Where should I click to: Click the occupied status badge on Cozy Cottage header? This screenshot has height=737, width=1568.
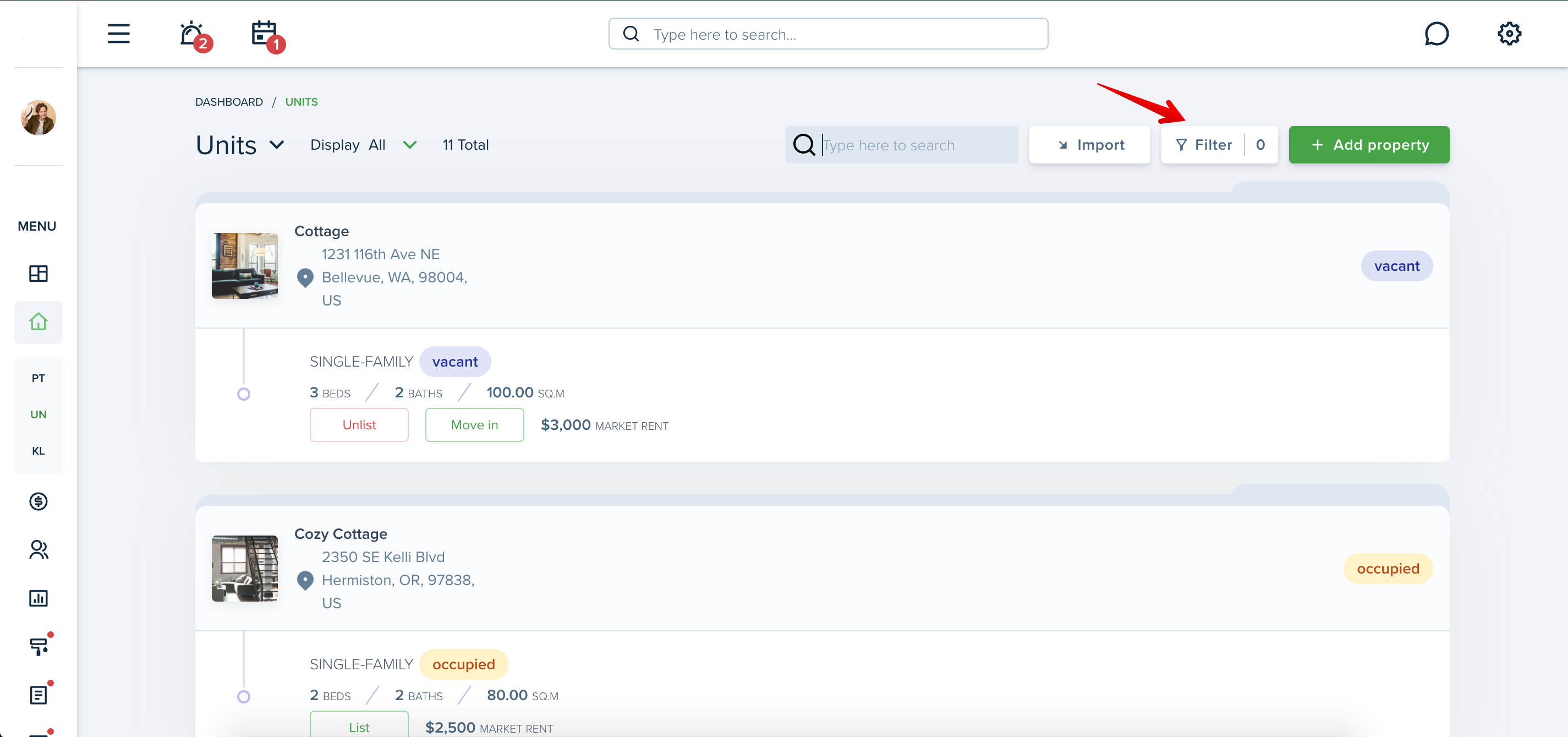[1388, 569]
